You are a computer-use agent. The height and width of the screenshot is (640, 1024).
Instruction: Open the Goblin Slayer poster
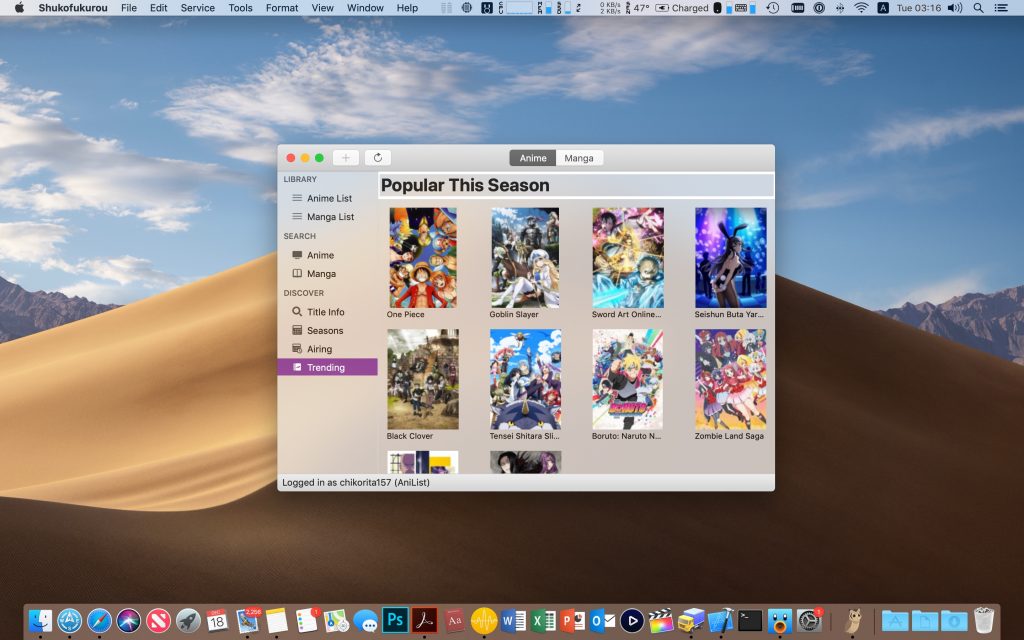pyautogui.click(x=525, y=257)
